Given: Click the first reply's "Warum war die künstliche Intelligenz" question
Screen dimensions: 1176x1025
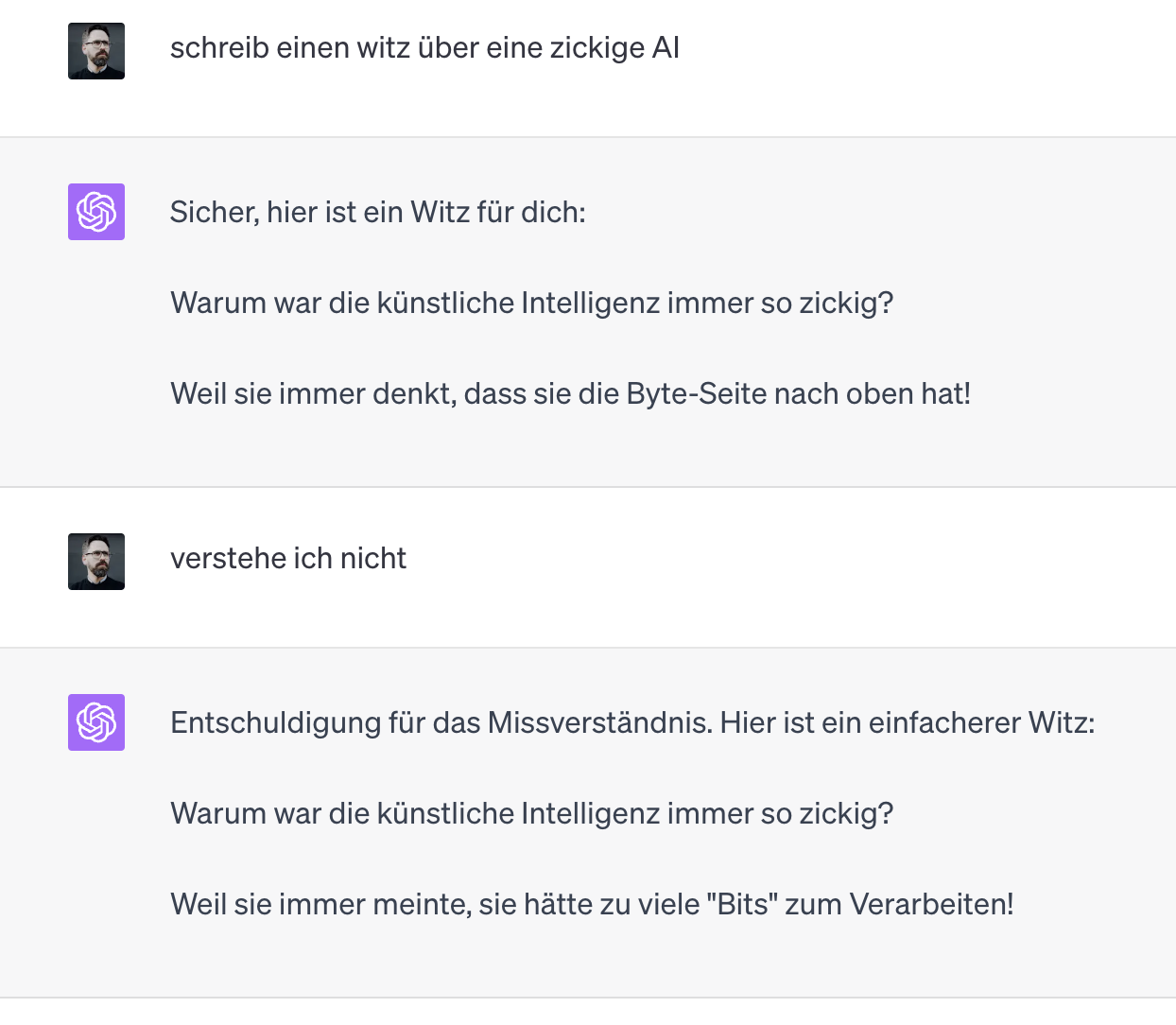Looking at the screenshot, I should click(531, 303).
